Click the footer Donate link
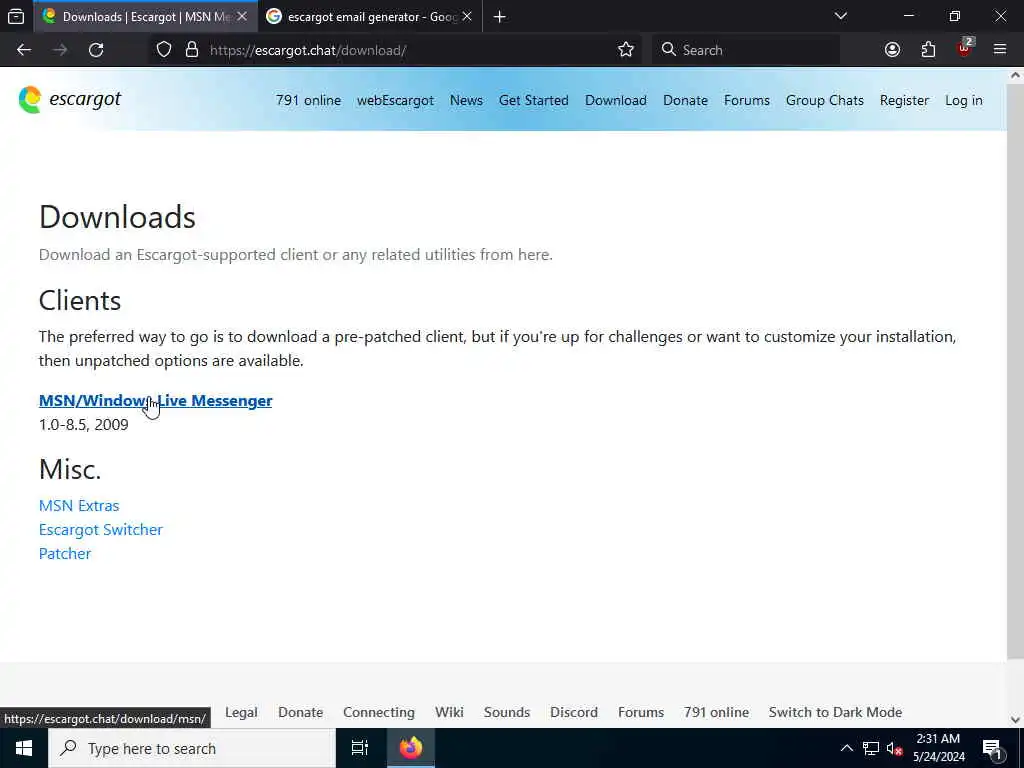Image resolution: width=1024 pixels, height=768 pixels. pos(300,712)
